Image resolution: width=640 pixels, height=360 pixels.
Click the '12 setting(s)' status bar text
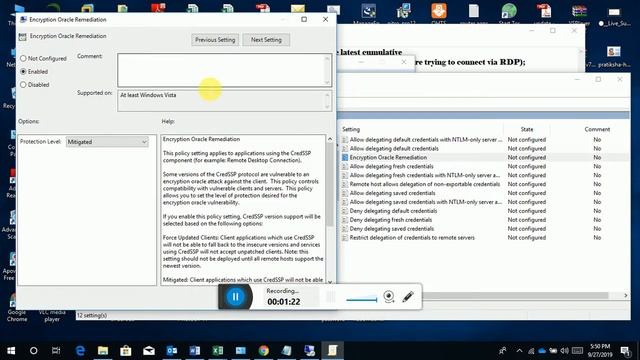click(x=92, y=316)
